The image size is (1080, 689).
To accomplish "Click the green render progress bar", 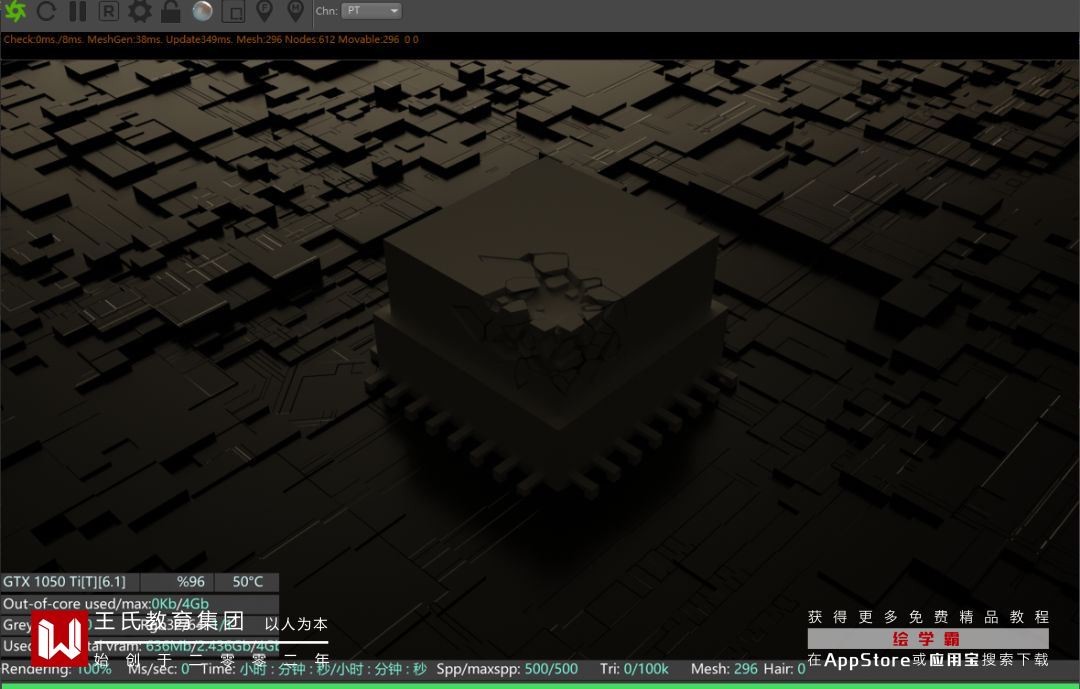I will 540,686.
